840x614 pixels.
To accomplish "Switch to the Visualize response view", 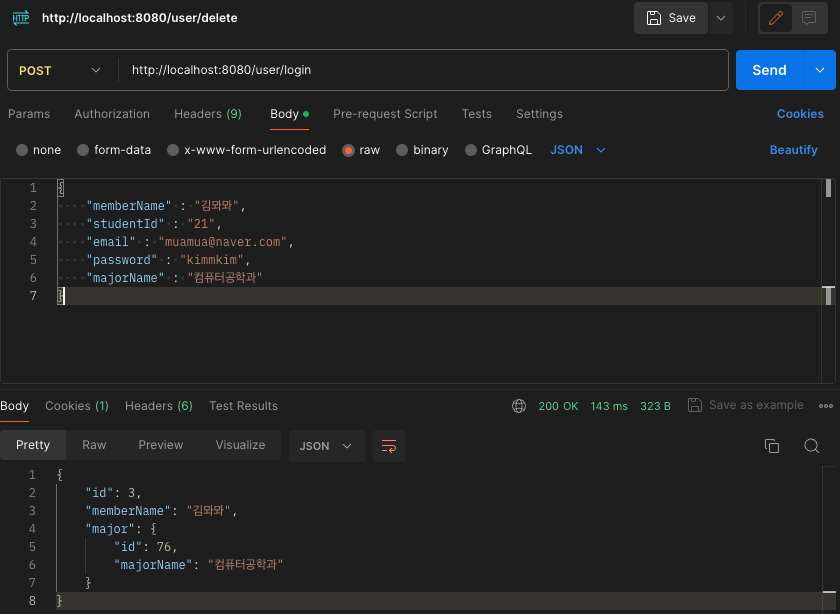I will 241,445.
